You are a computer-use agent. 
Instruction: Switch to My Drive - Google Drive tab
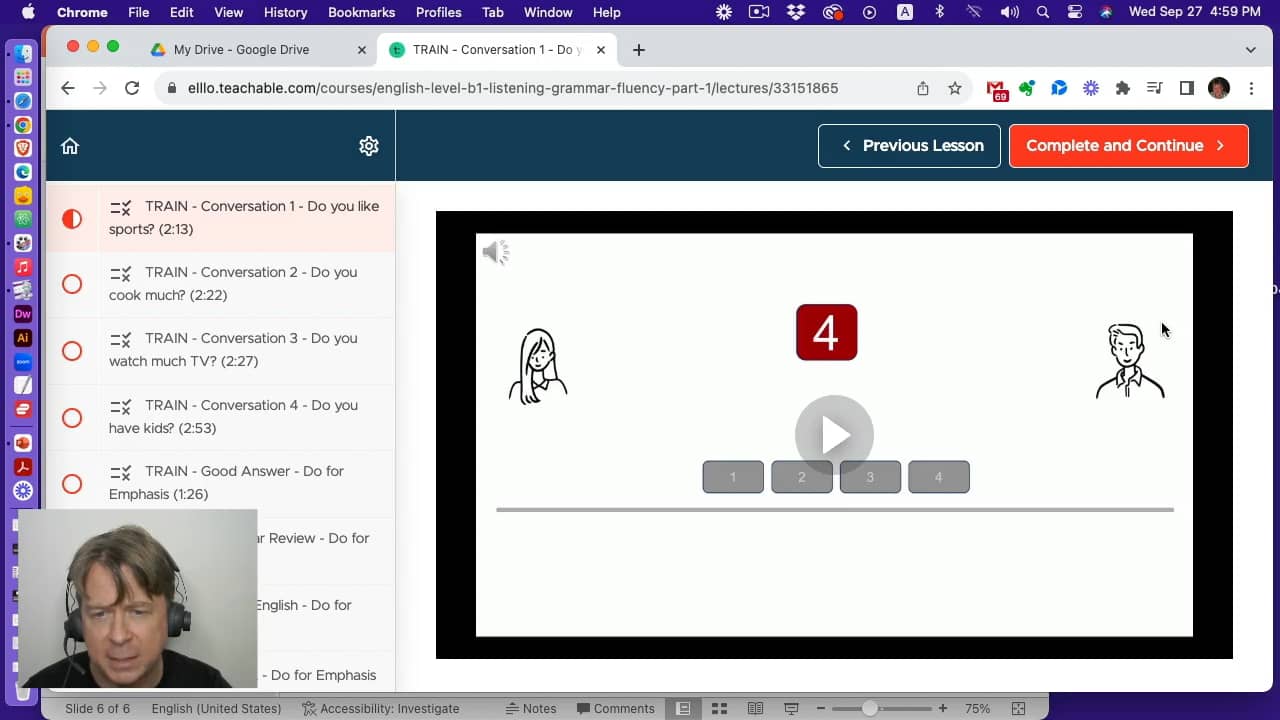coord(241,50)
